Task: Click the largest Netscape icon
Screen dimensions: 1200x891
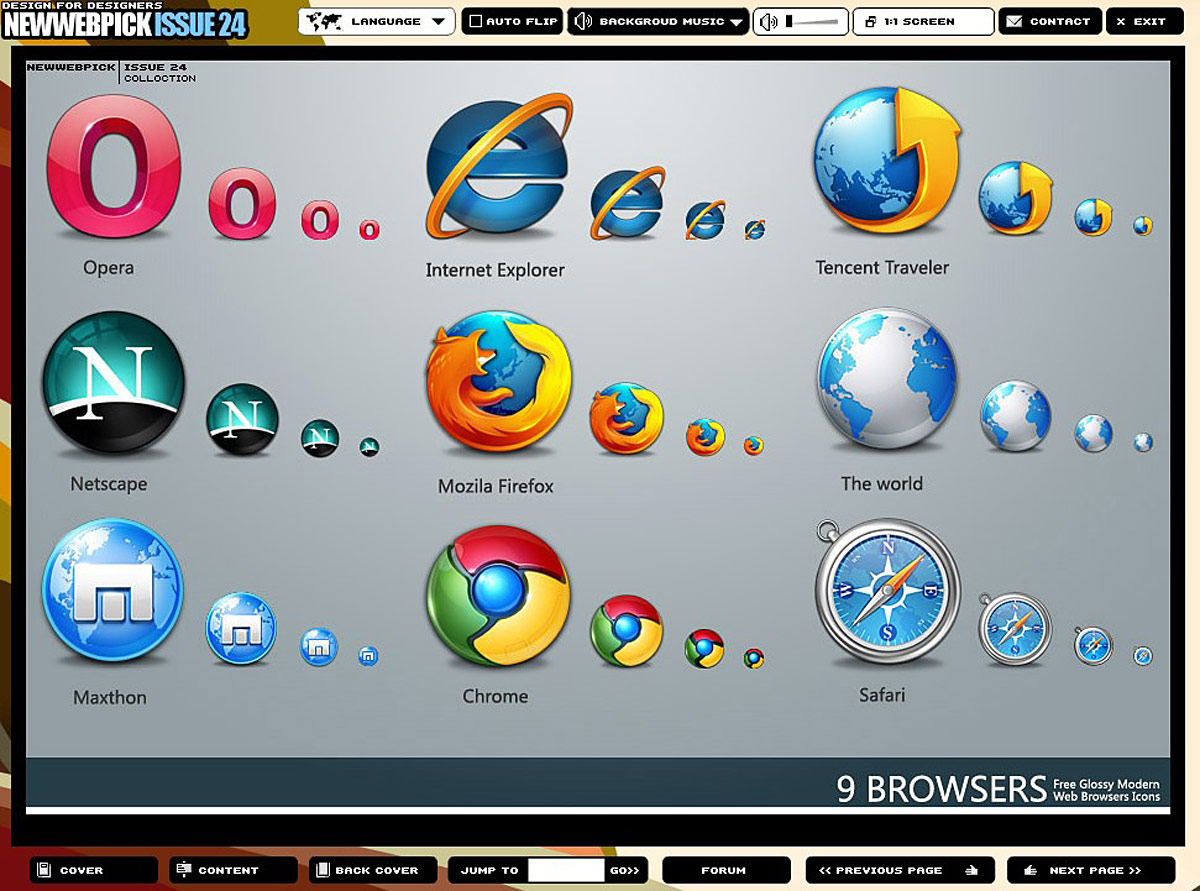Action: (113, 384)
